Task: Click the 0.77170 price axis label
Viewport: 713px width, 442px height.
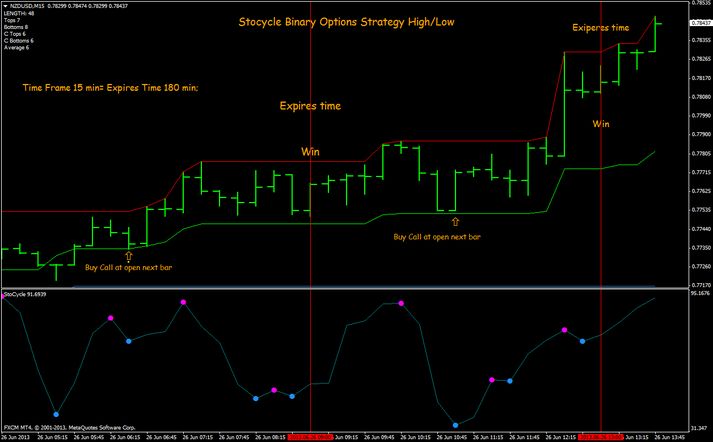Action: 702,285
